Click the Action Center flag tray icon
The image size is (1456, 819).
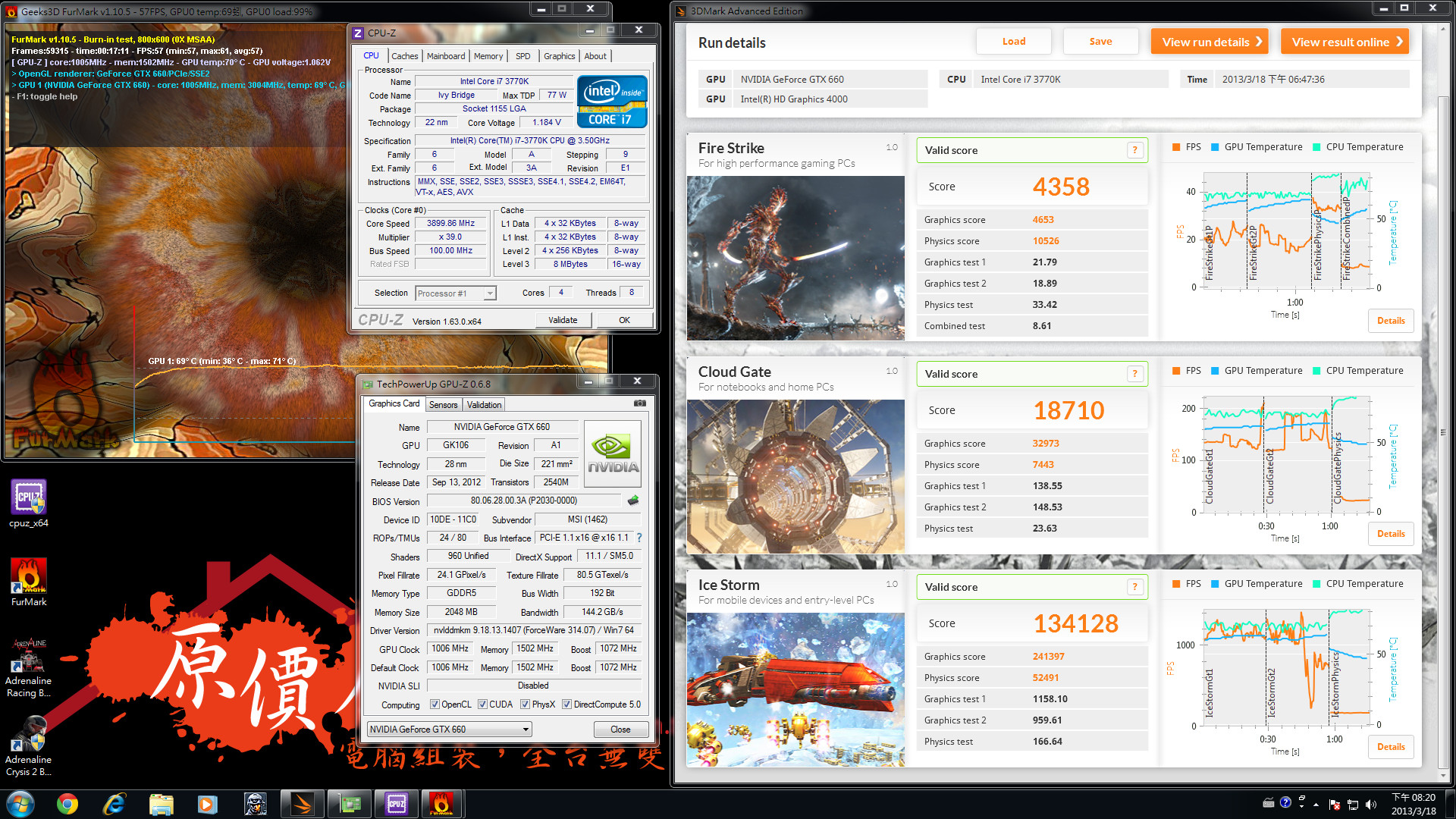1335,805
